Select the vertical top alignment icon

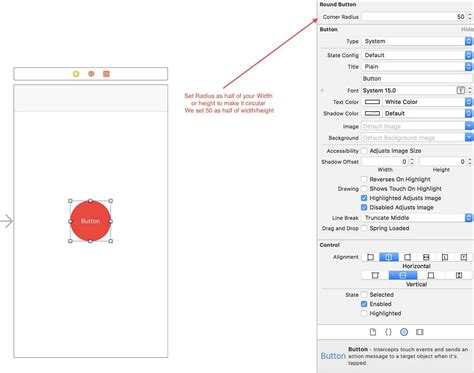[x=375, y=275]
